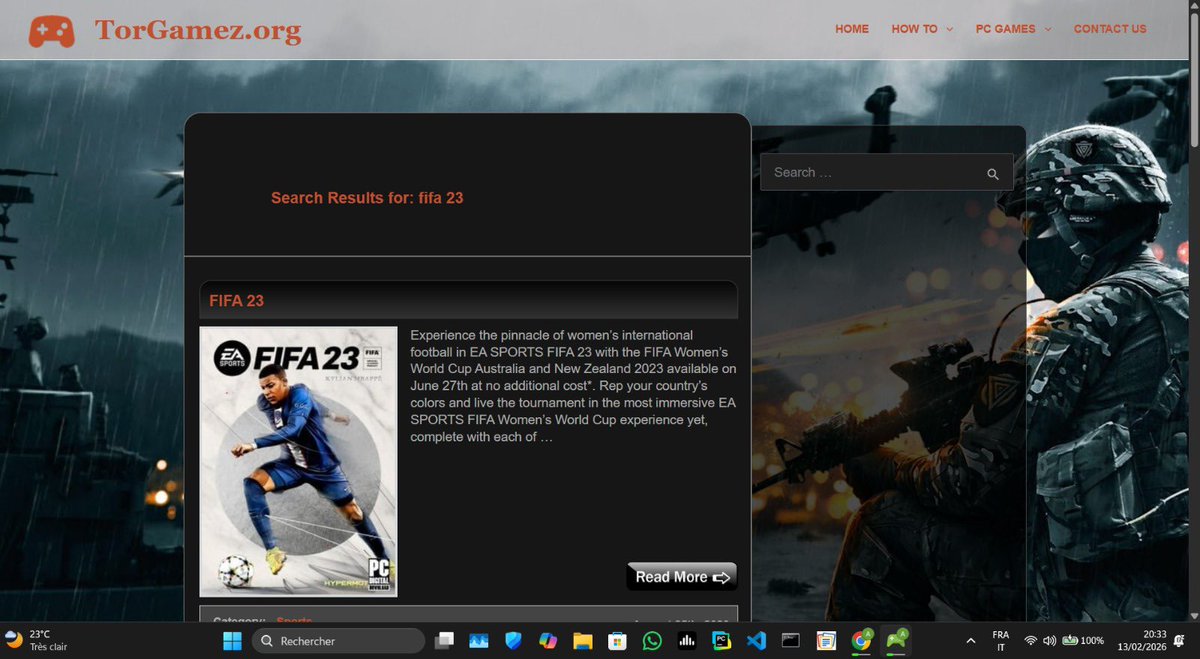Go to the HOME menu item
The height and width of the screenshot is (659, 1200).
[852, 29]
